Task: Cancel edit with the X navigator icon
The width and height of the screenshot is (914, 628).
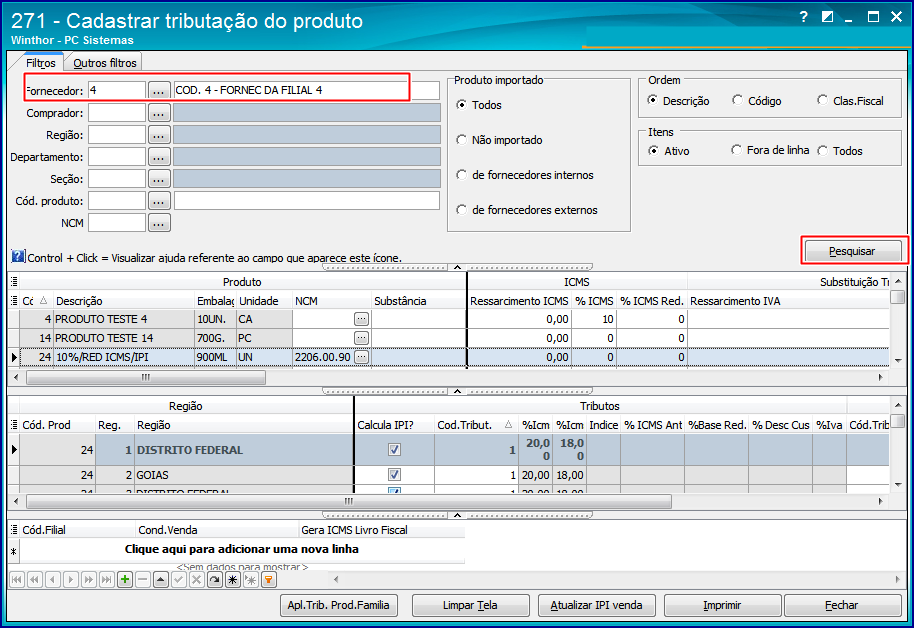Action: (x=197, y=580)
